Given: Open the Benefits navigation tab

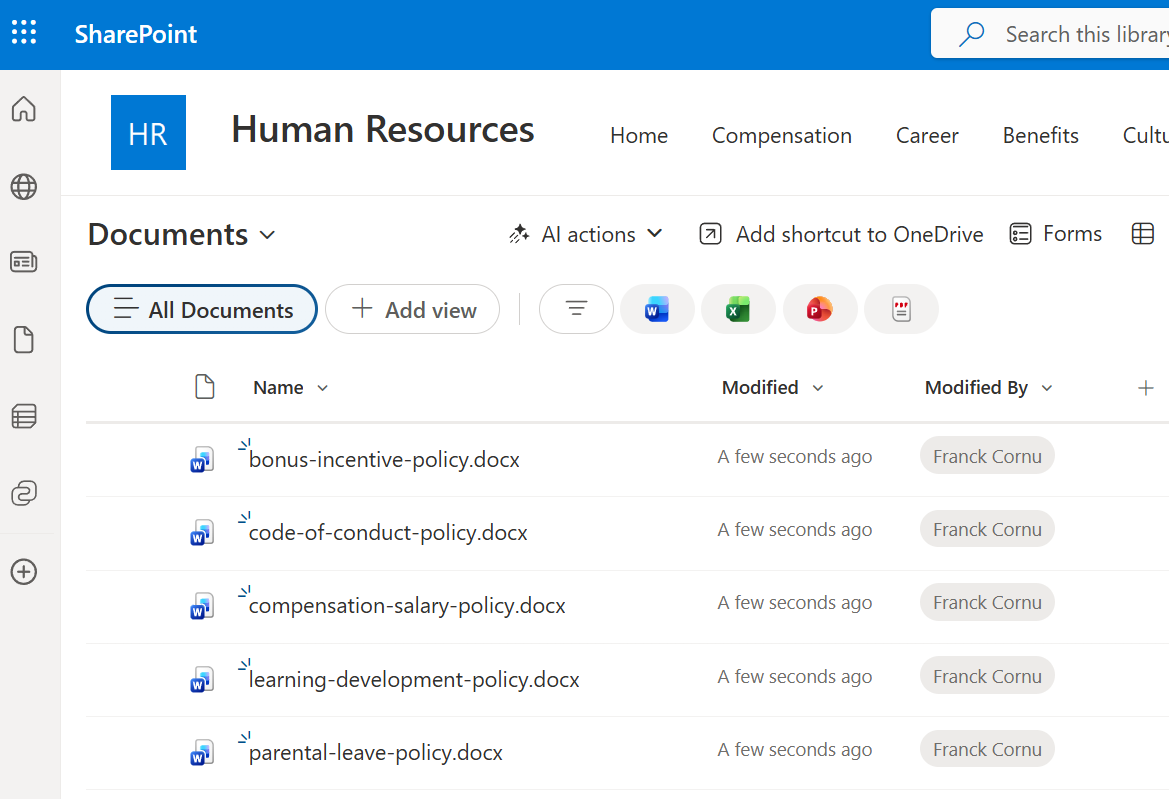Looking at the screenshot, I should (x=1040, y=136).
